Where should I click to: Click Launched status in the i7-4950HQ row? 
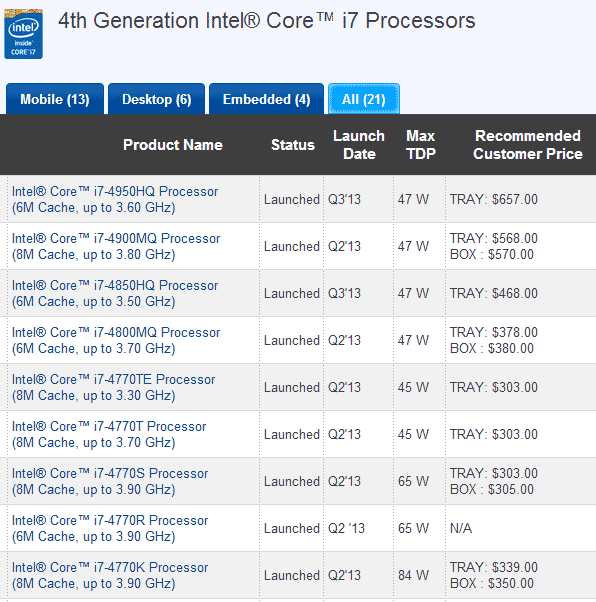tap(292, 199)
